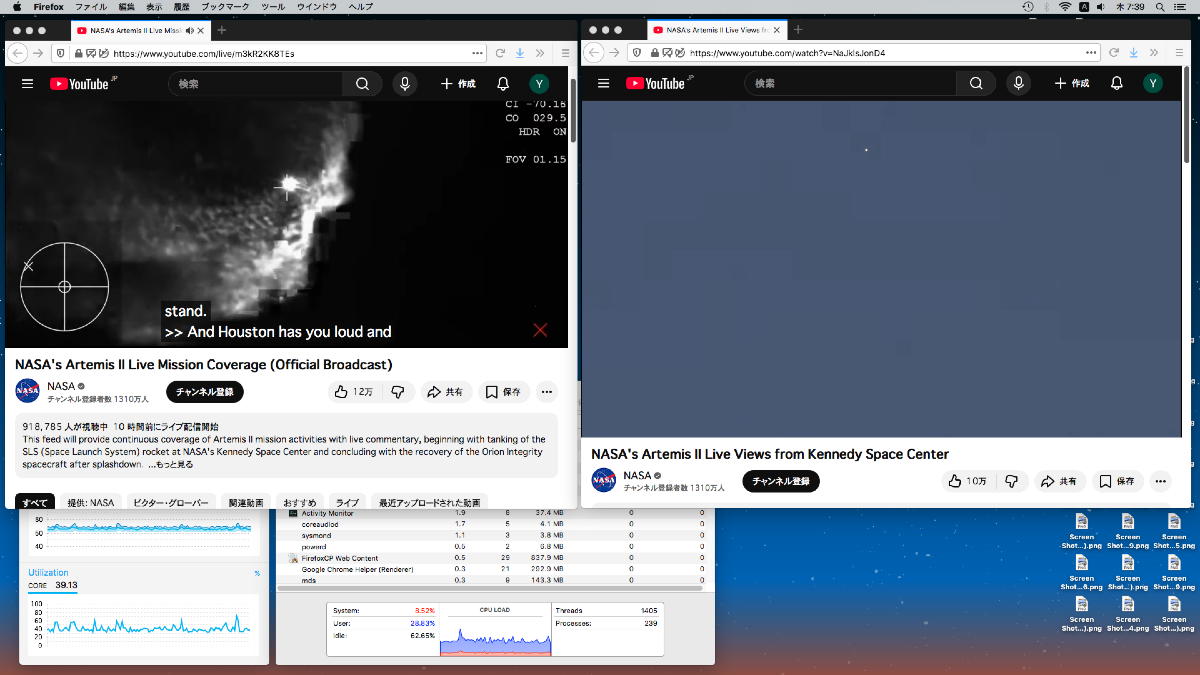This screenshot has width=1200, height=675.
Task: Open notifications bell in left YouTube window
Action: [503, 84]
